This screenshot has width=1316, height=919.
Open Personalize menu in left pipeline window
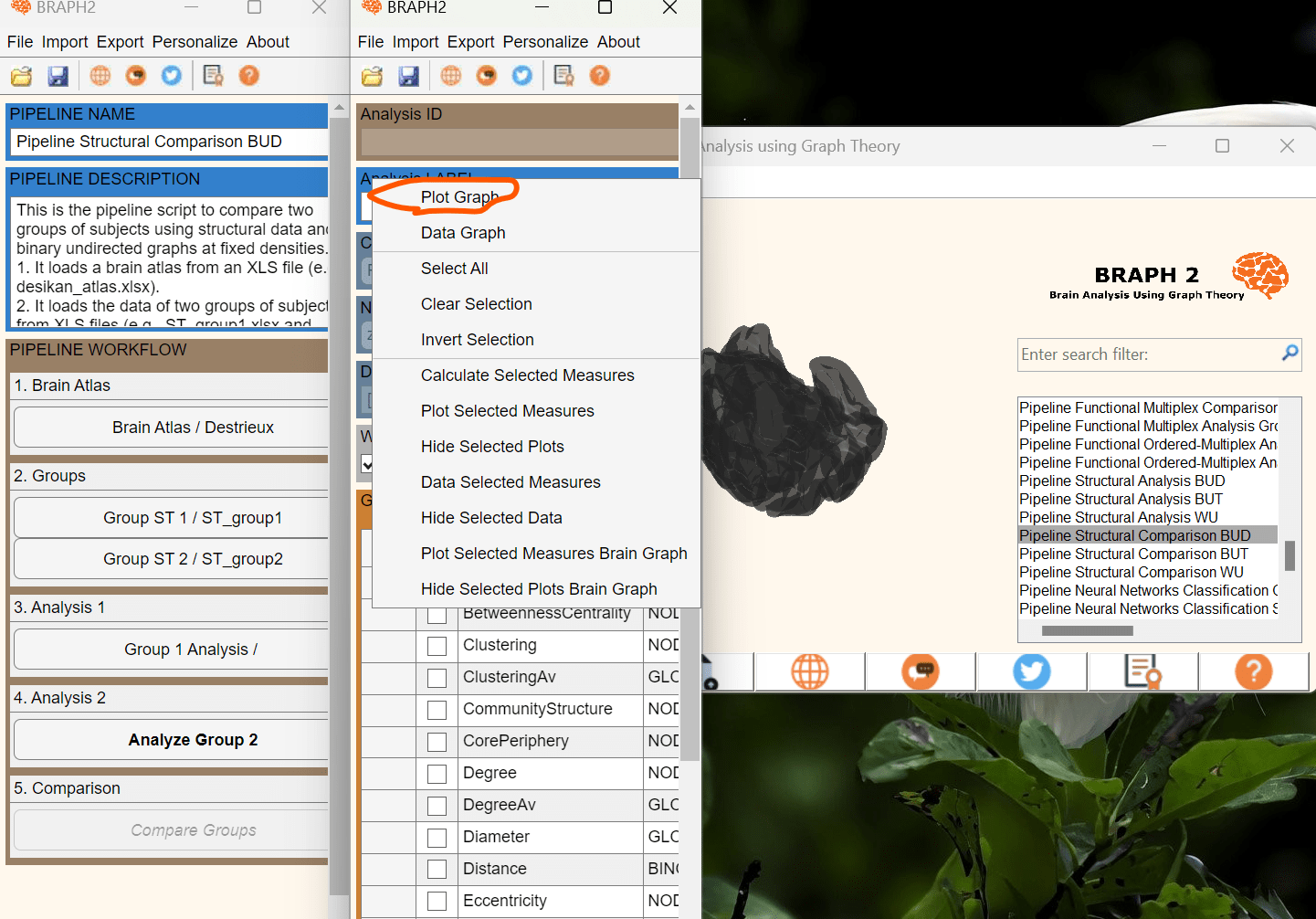195,42
